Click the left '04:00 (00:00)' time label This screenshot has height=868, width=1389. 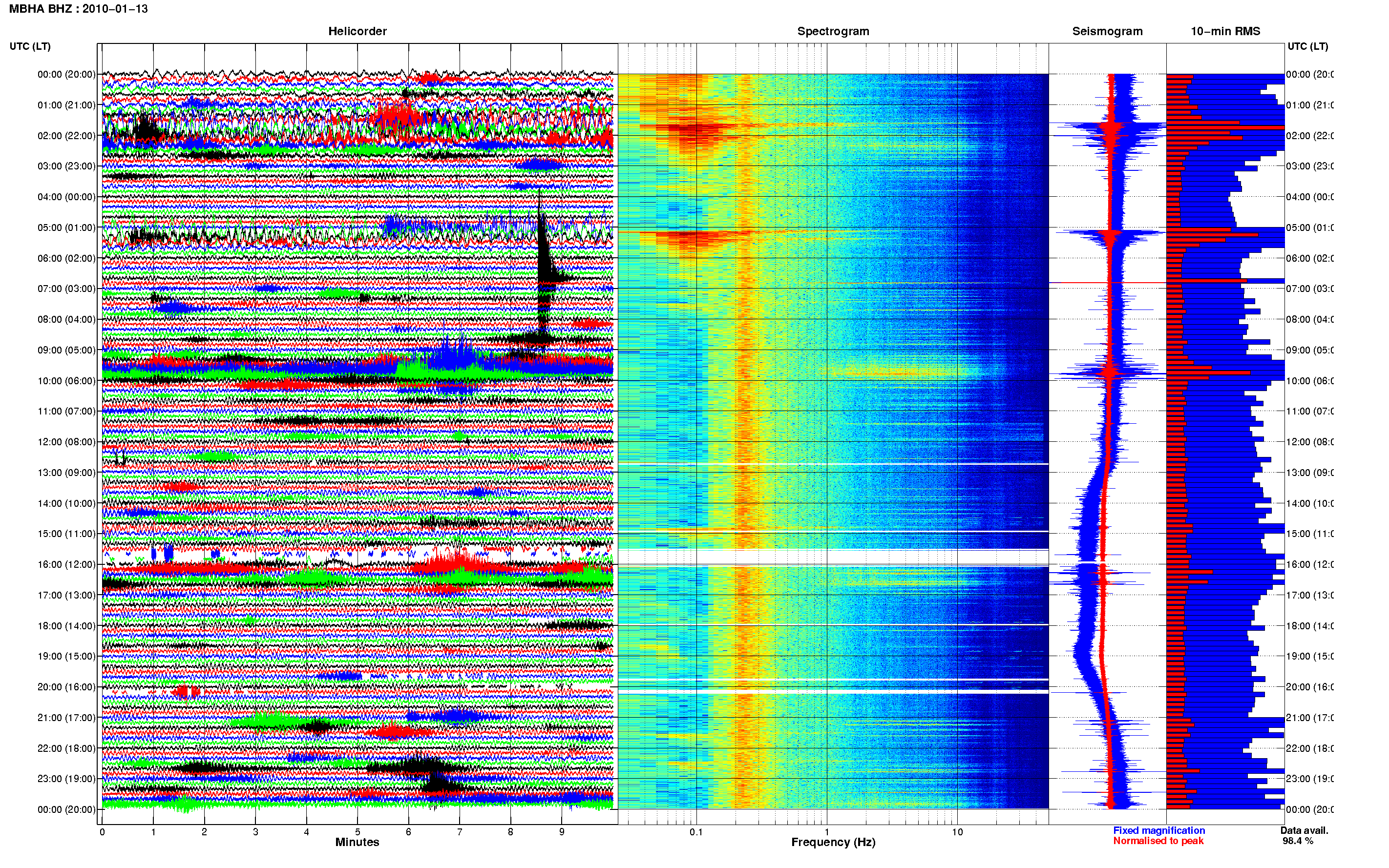pos(66,196)
